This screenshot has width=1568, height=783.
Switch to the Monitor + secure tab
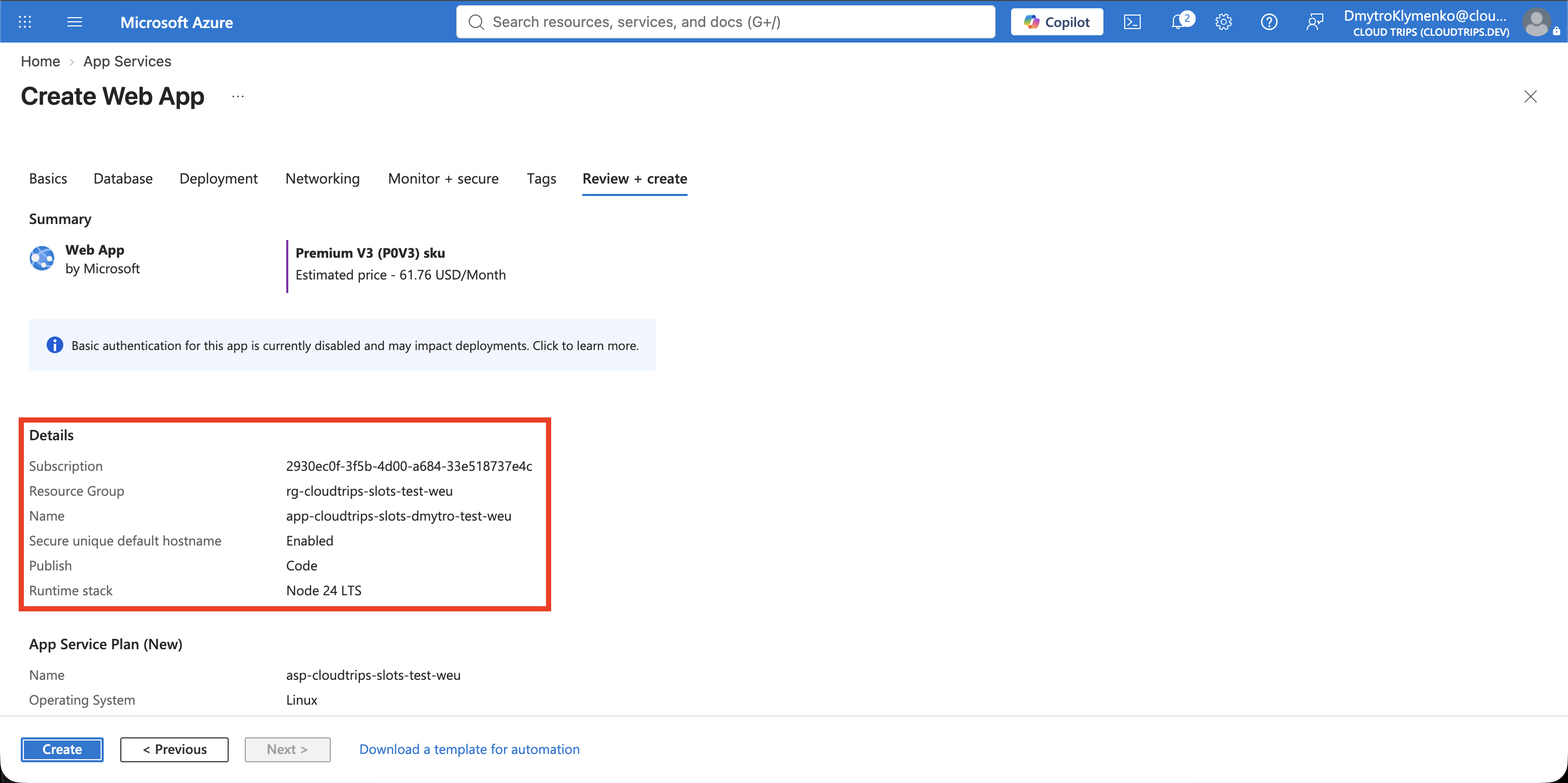pos(443,178)
